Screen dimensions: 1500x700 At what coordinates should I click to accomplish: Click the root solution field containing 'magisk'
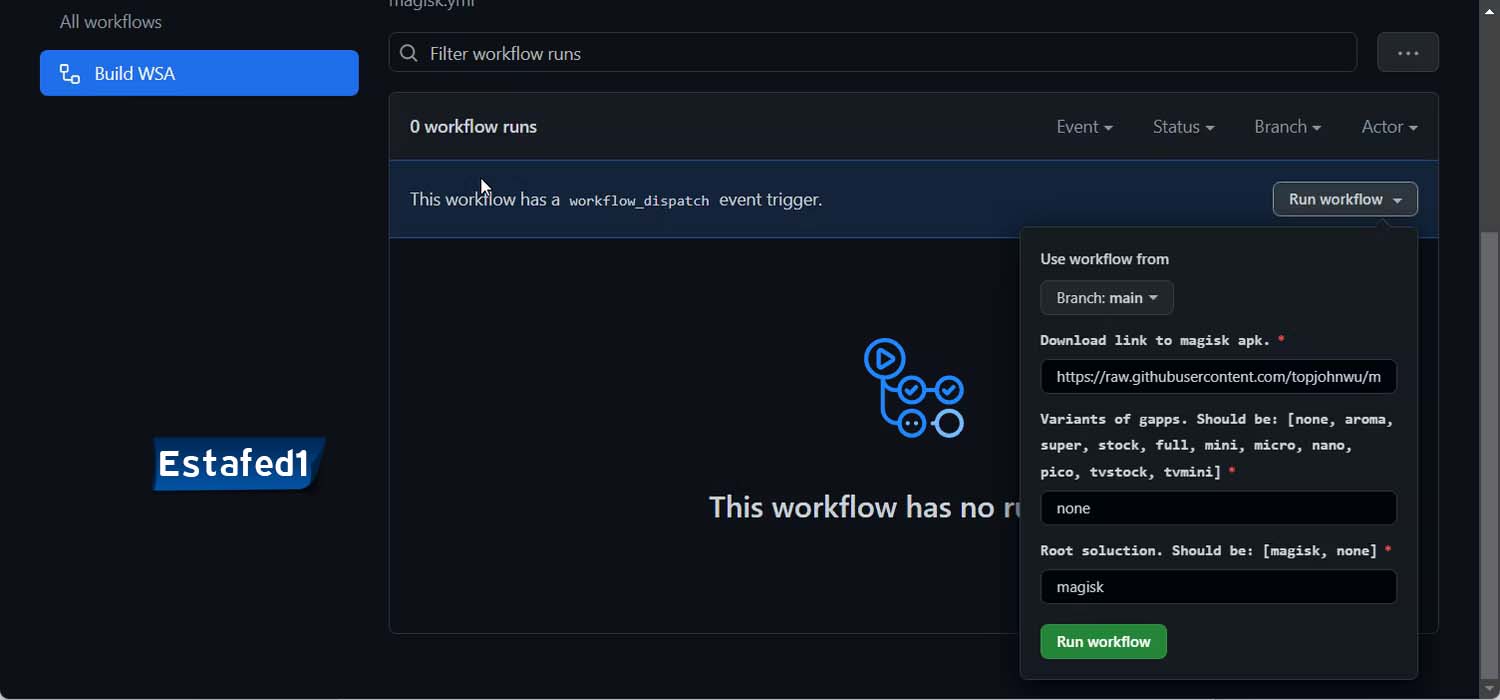point(1218,587)
